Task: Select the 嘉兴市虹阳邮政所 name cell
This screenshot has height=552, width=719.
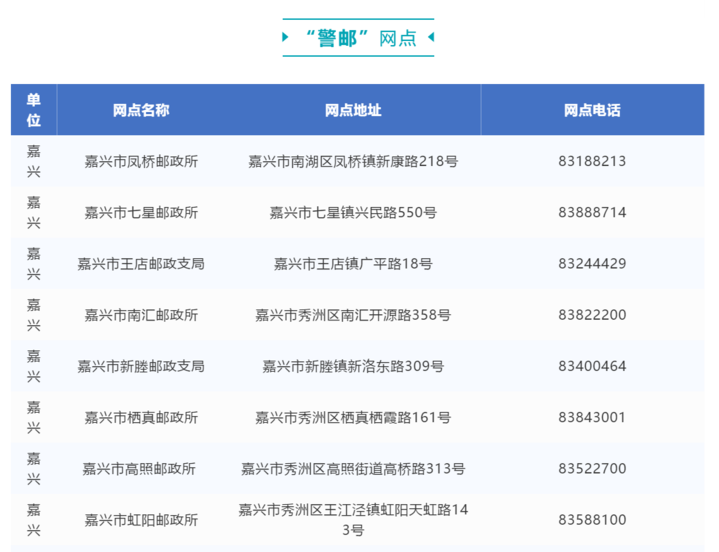Action: point(141,521)
